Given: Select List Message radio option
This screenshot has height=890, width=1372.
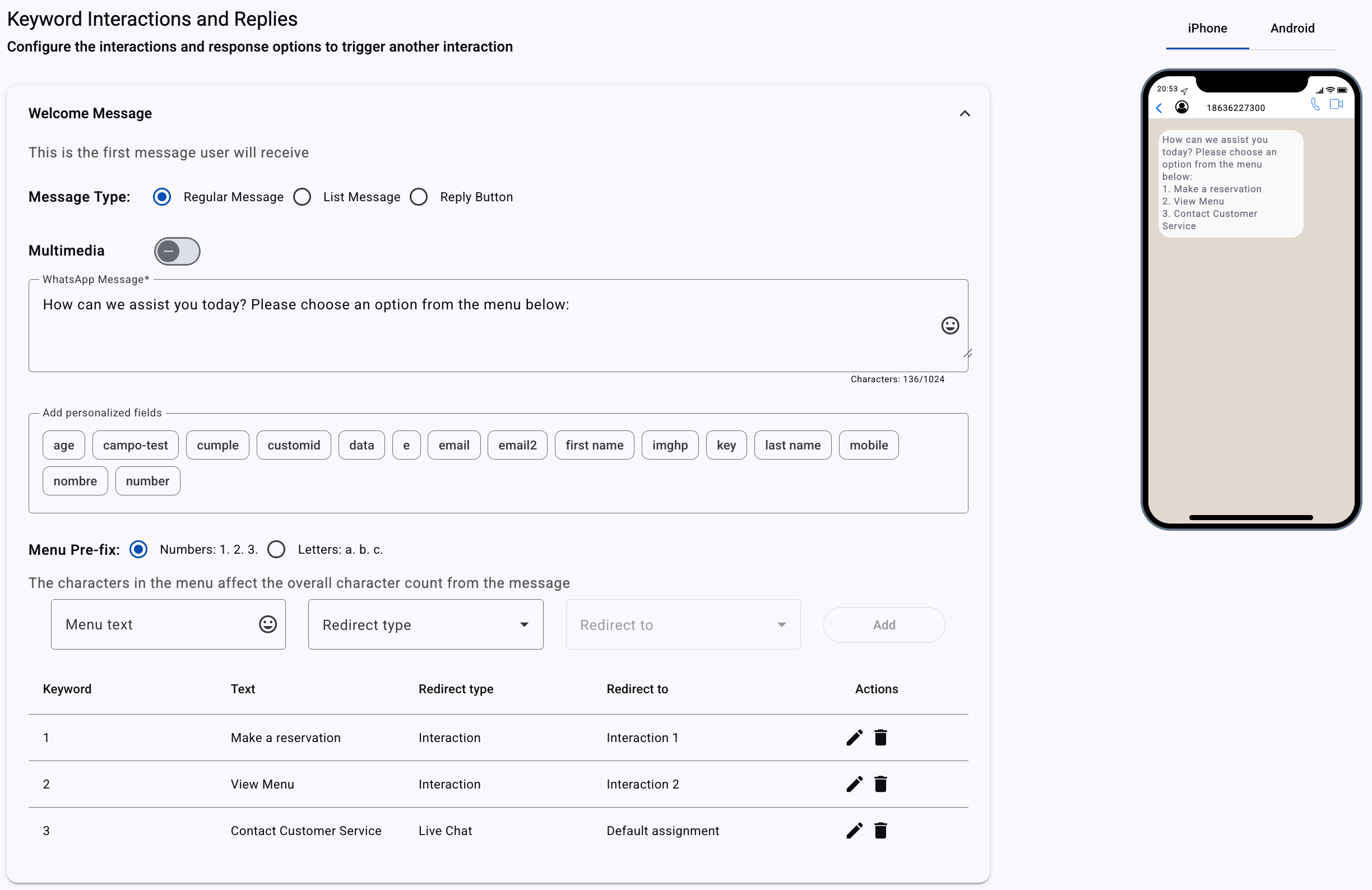Looking at the screenshot, I should 302,197.
